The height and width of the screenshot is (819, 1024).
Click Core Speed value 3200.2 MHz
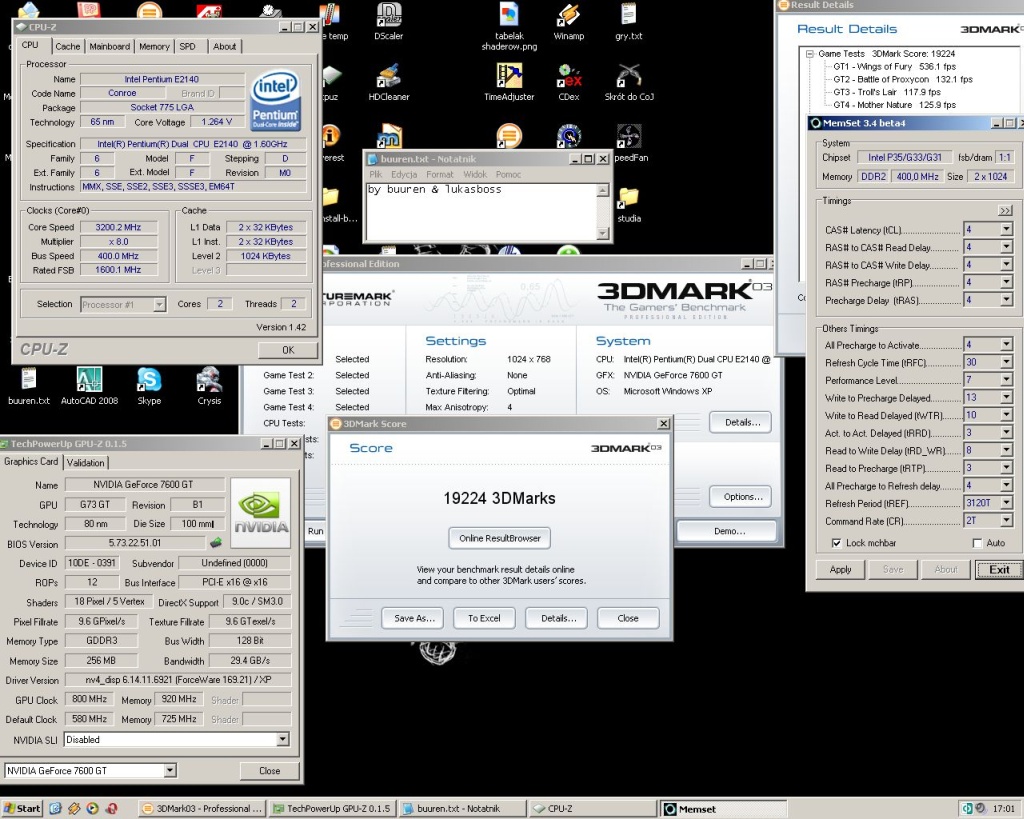pyautogui.click(x=118, y=227)
